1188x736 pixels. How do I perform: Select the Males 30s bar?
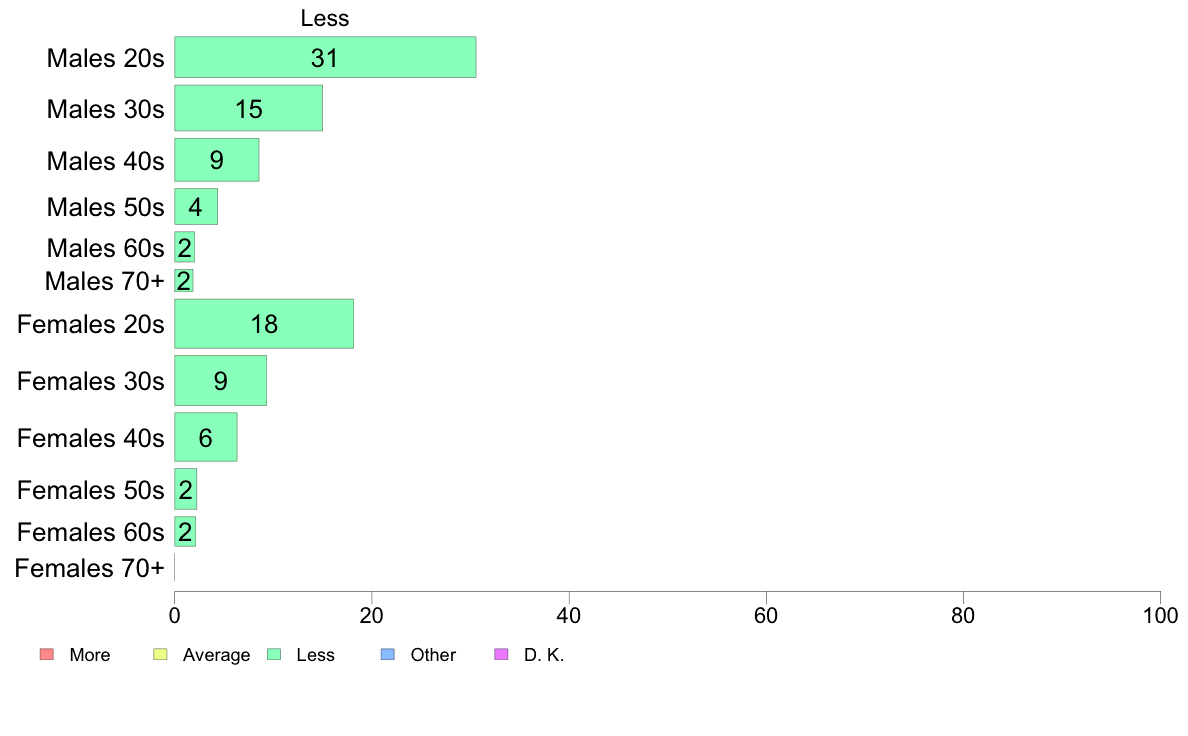click(x=249, y=108)
